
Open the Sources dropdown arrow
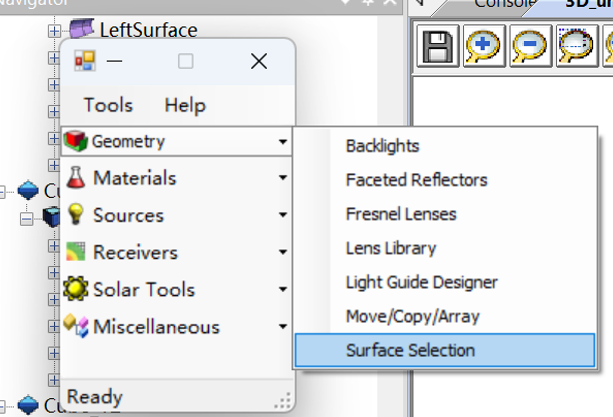tap(284, 216)
